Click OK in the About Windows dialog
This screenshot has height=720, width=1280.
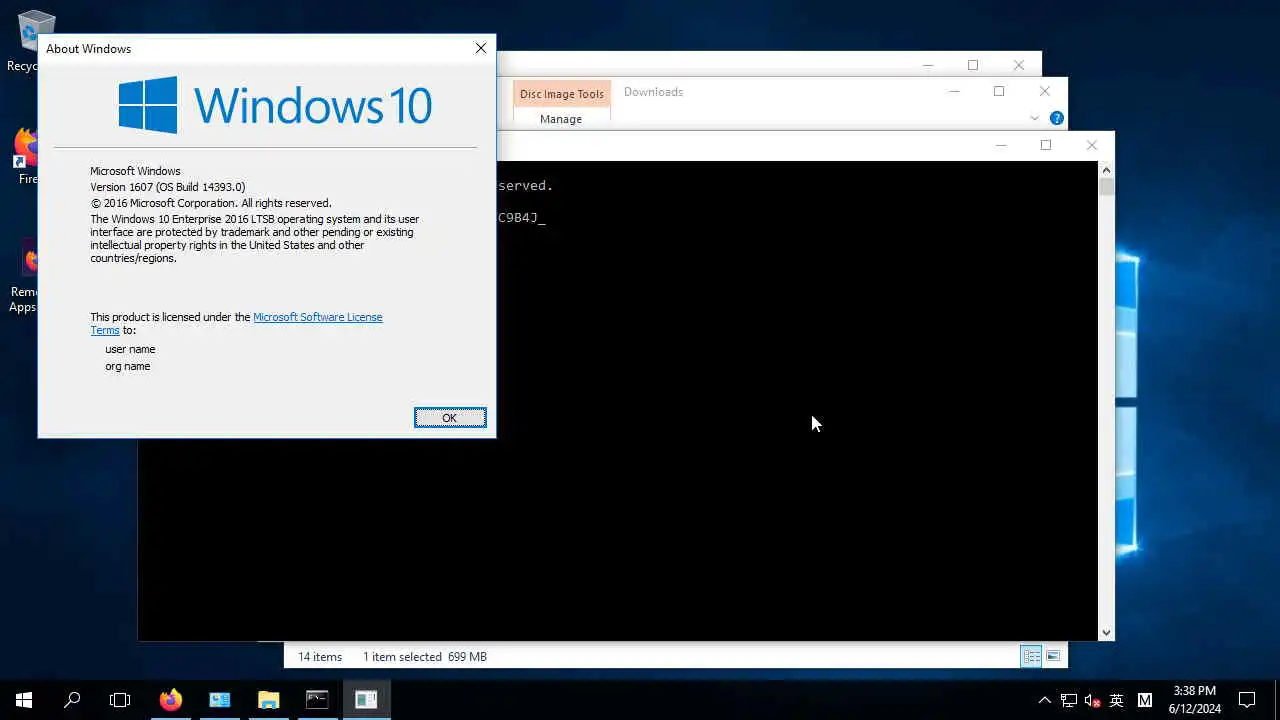450,418
